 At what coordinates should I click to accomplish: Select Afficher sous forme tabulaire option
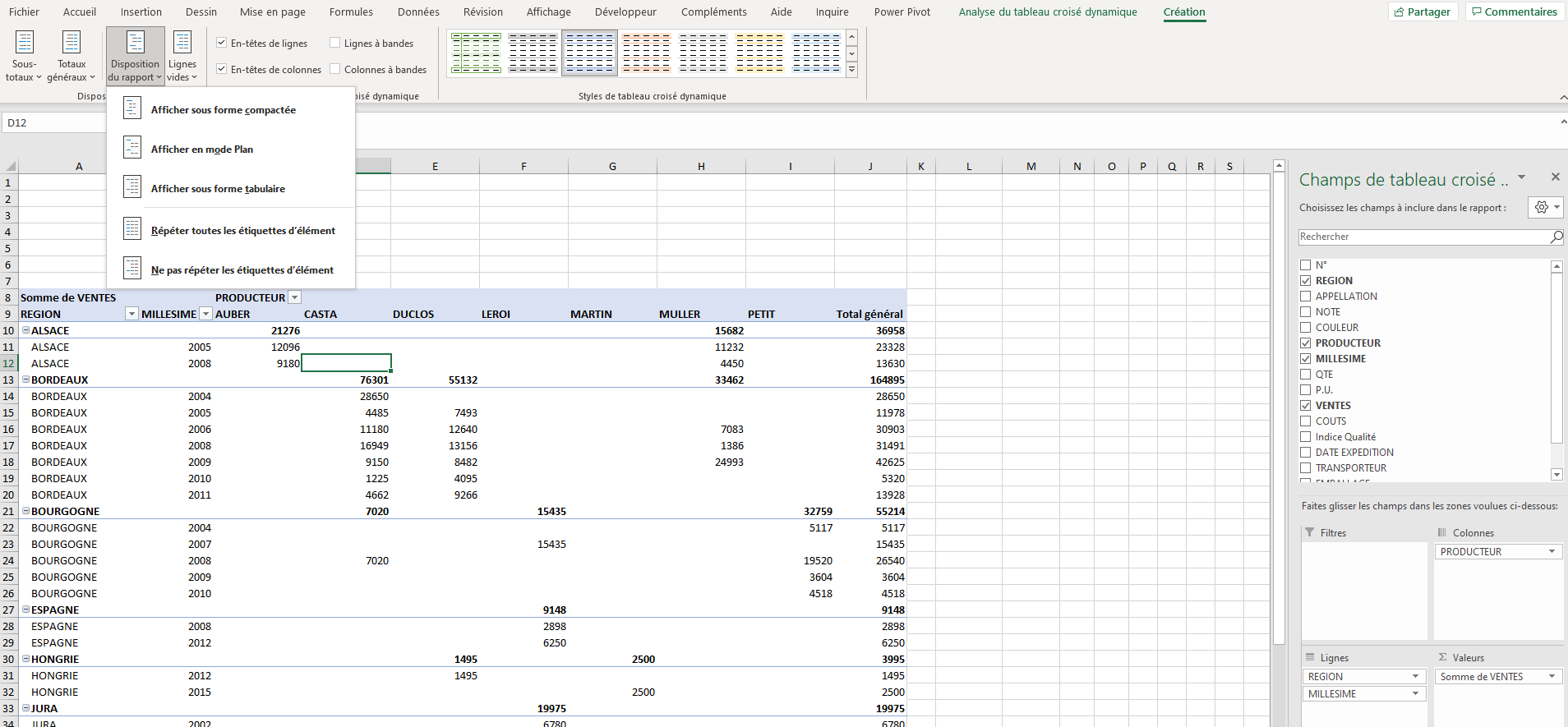[218, 189]
